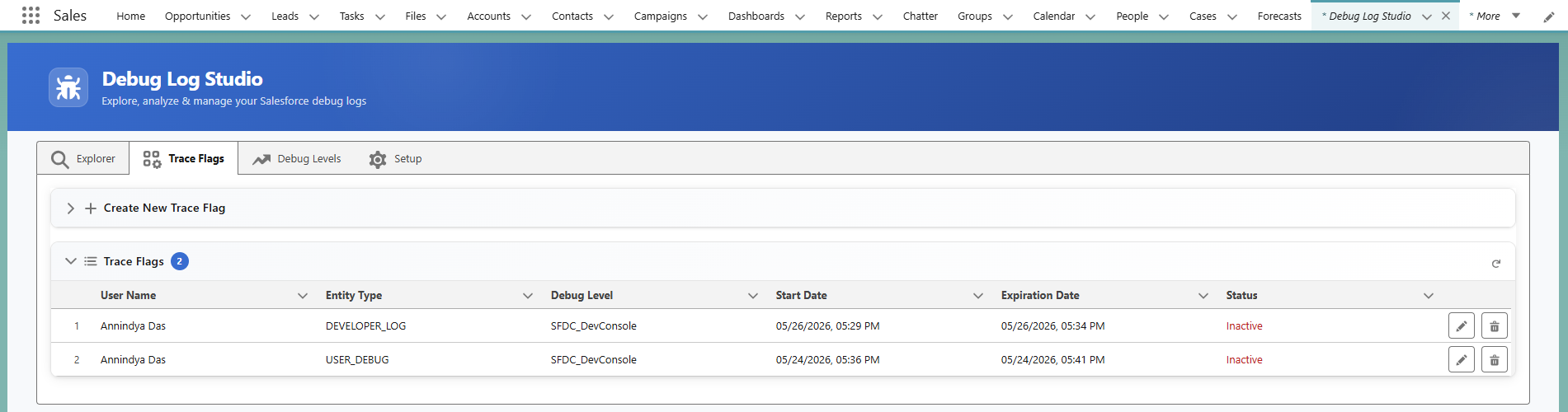Open the Files dropdown chevron

(441, 16)
